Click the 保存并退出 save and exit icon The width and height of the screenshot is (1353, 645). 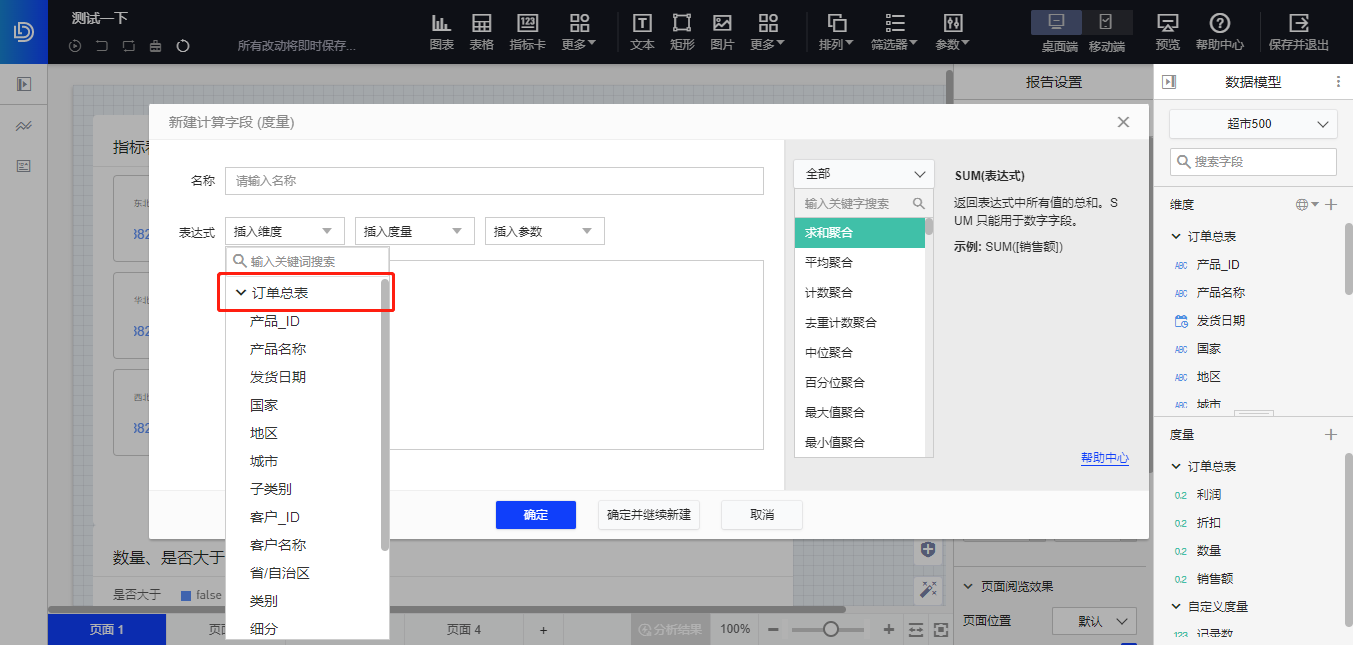coord(1300,30)
